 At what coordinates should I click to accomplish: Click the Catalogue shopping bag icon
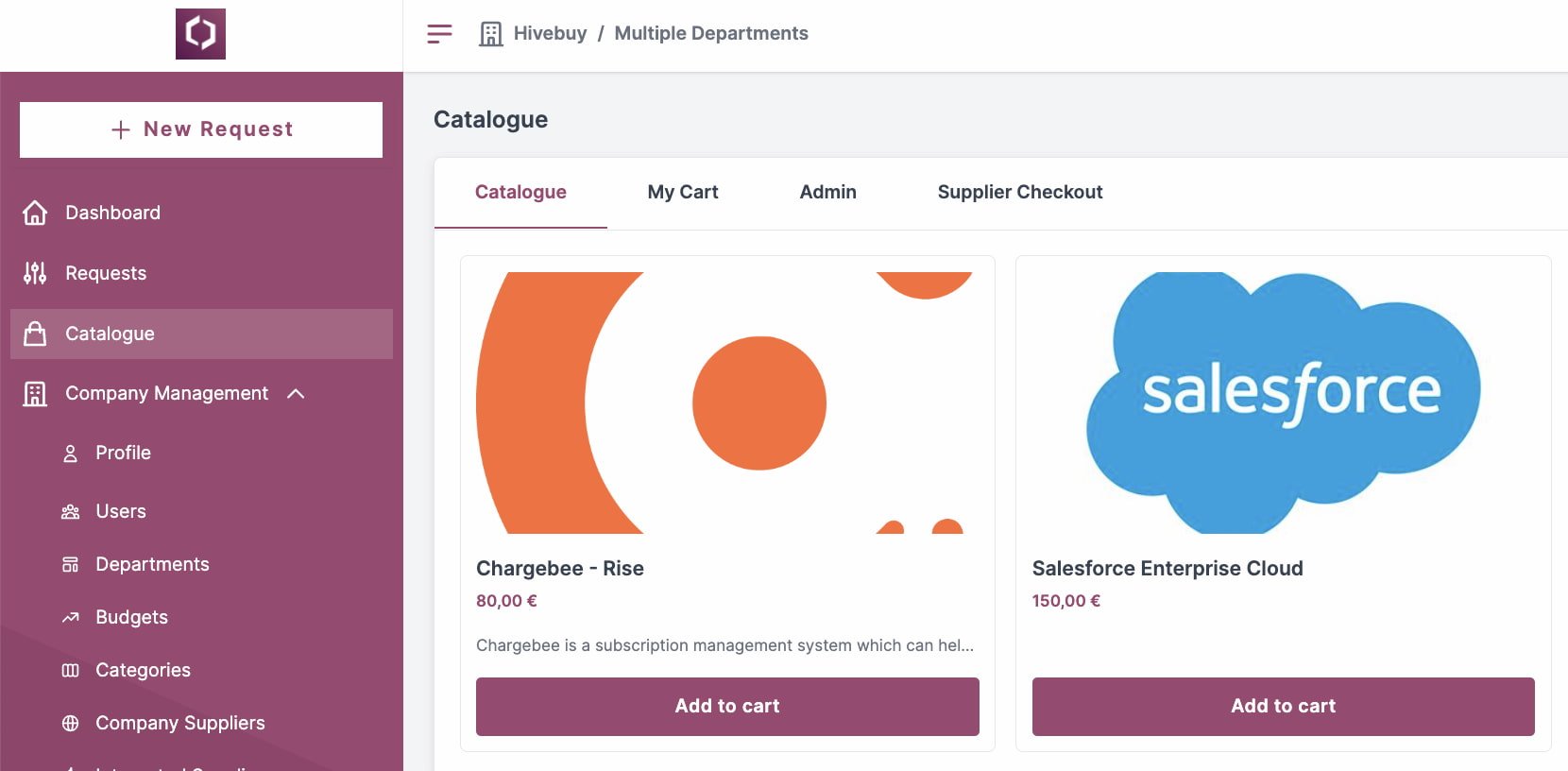pyautogui.click(x=35, y=334)
